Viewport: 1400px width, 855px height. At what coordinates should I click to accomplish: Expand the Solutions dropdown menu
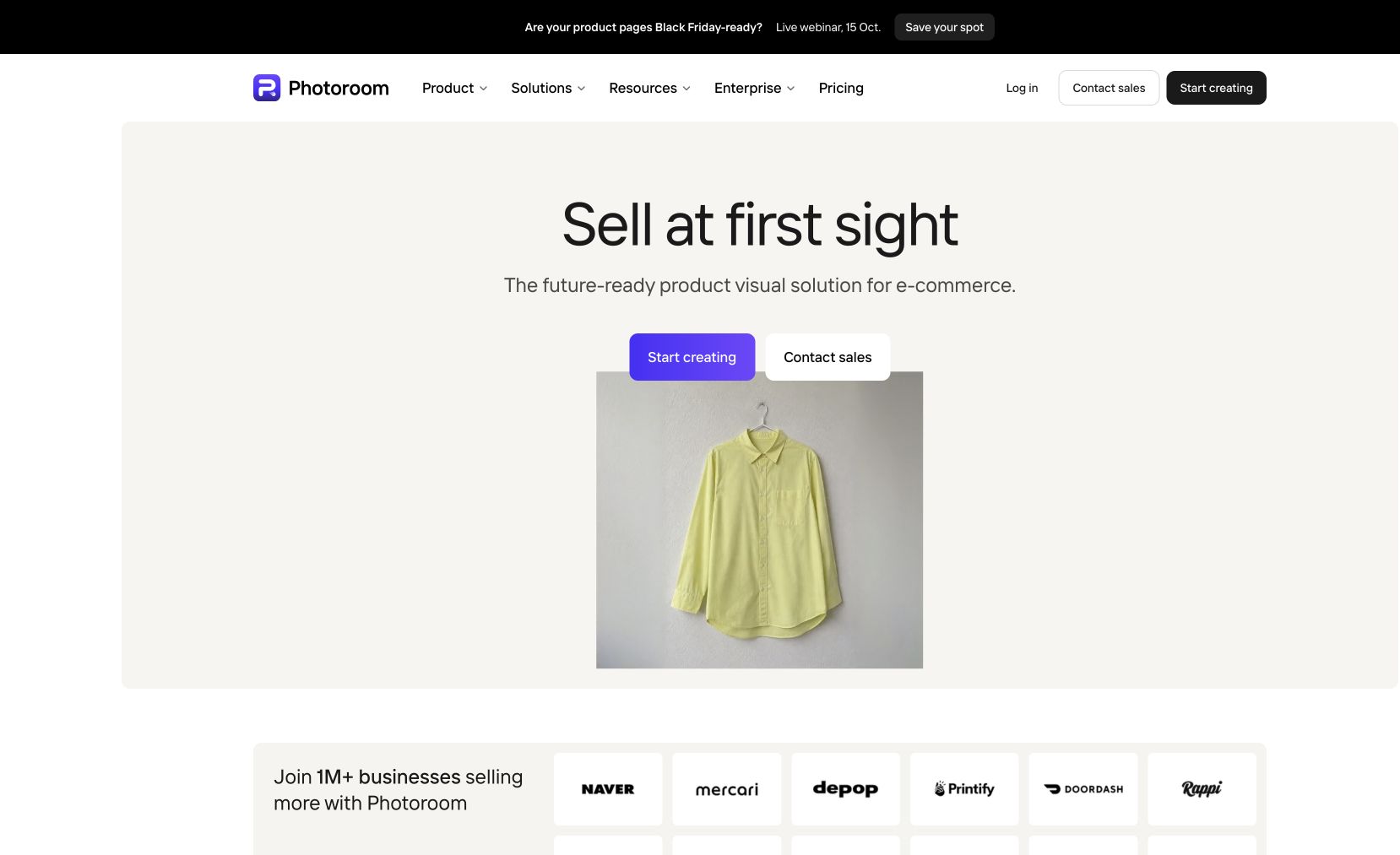pyautogui.click(x=548, y=88)
